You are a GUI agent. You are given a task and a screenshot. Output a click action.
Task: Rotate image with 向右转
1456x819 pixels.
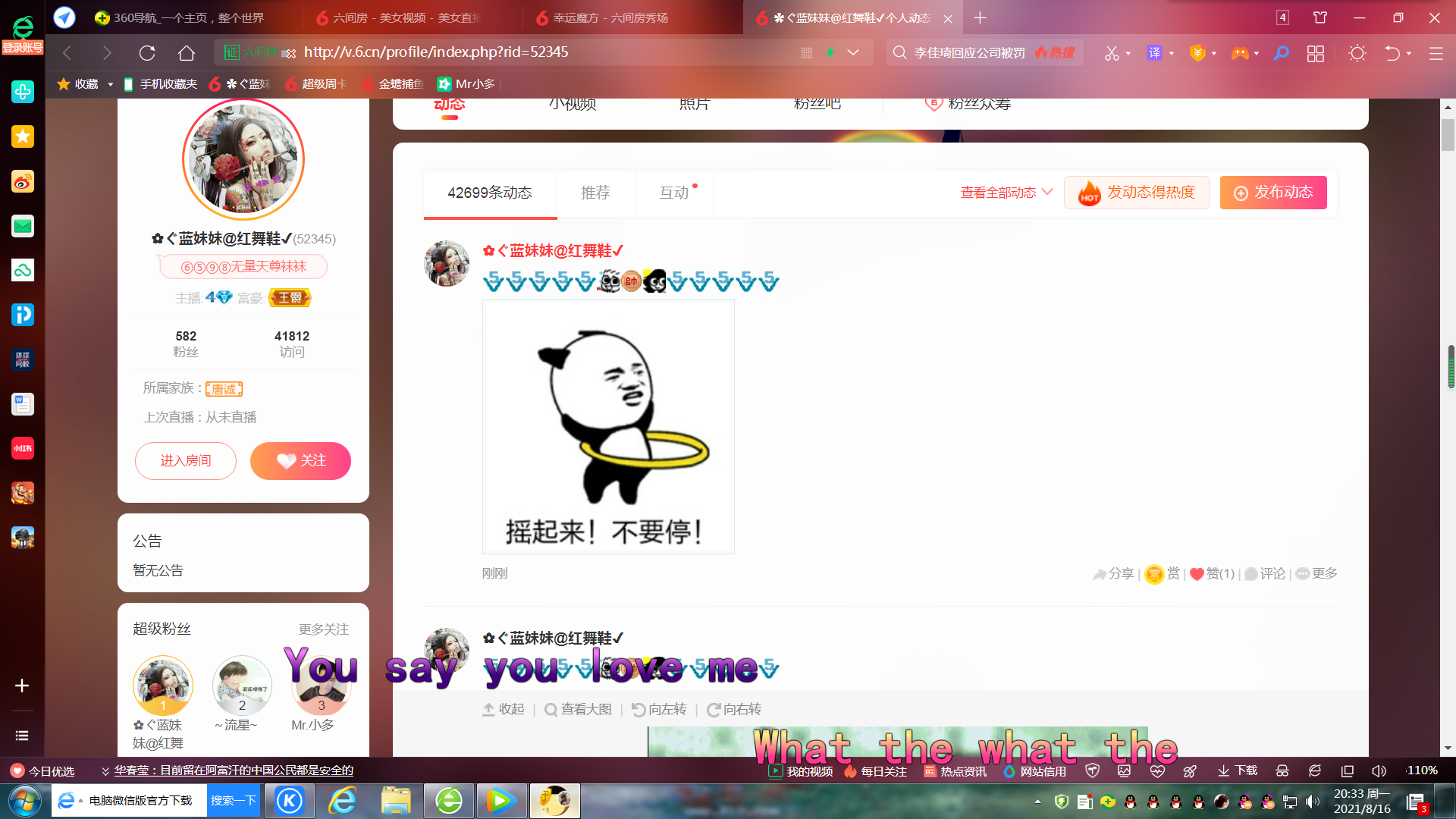734,710
